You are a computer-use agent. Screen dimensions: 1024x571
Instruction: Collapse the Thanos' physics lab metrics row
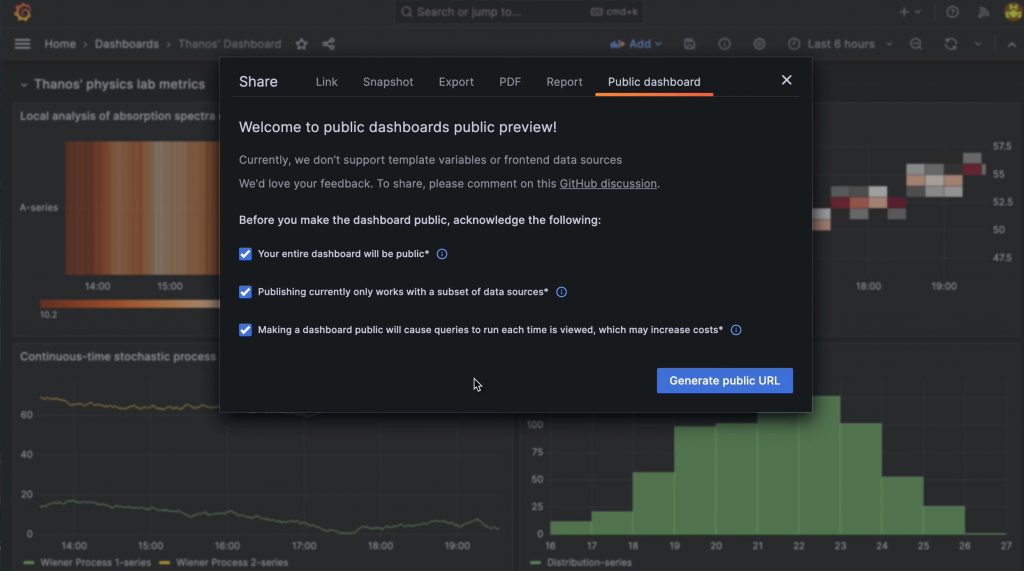click(x=25, y=85)
